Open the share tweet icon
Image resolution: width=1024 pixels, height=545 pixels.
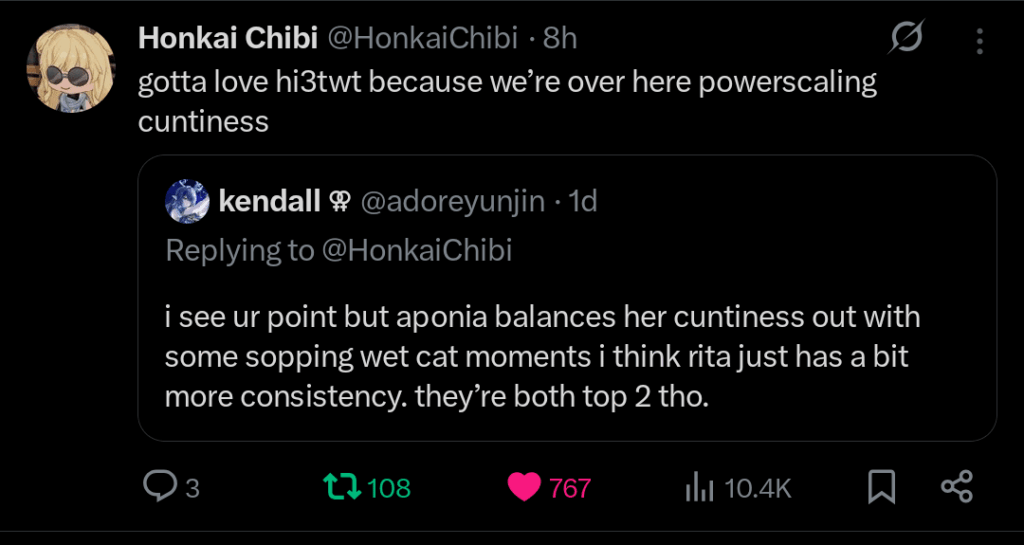957,487
